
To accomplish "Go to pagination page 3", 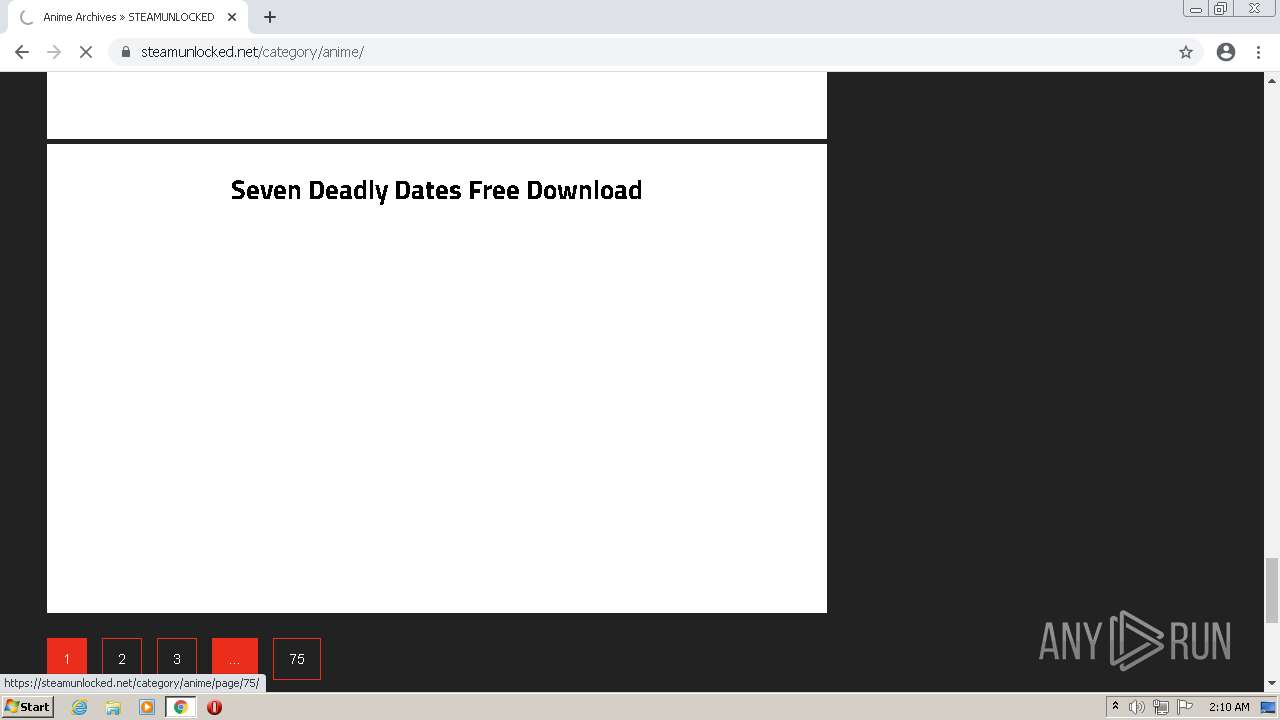I will pos(177,659).
